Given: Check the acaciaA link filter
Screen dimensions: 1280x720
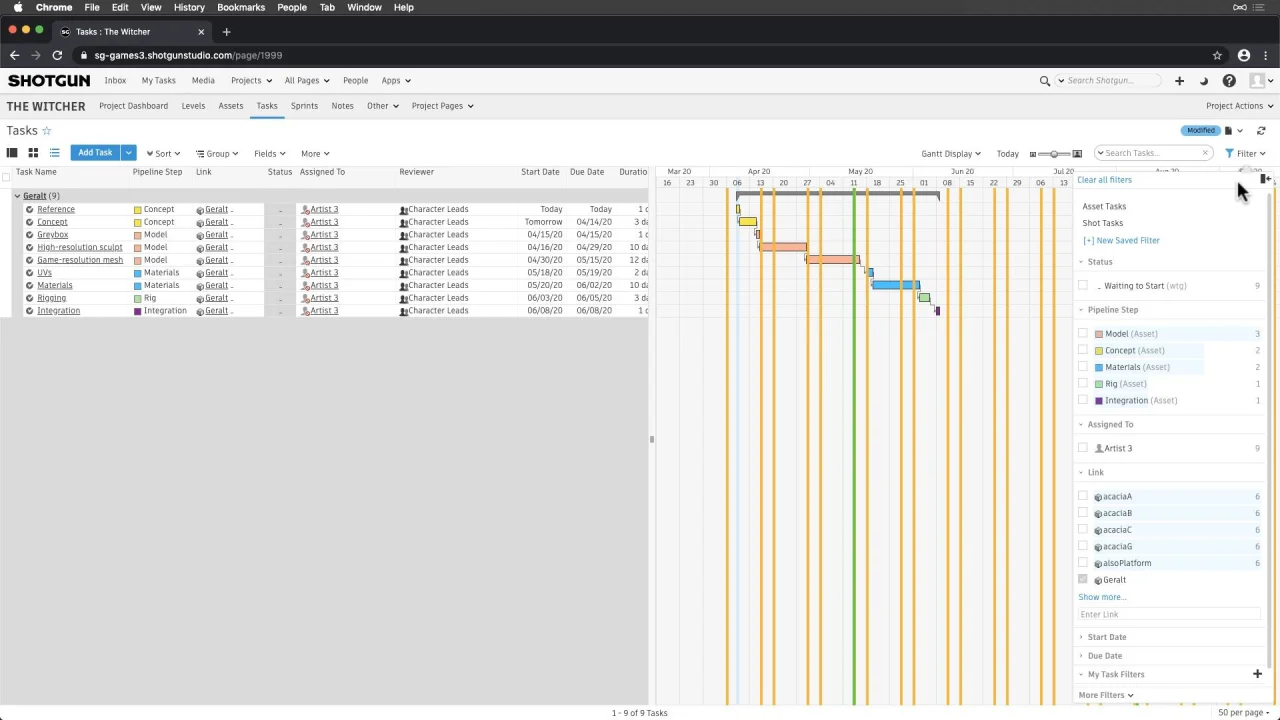Looking at the screenshot, I should coord(1083,497).
